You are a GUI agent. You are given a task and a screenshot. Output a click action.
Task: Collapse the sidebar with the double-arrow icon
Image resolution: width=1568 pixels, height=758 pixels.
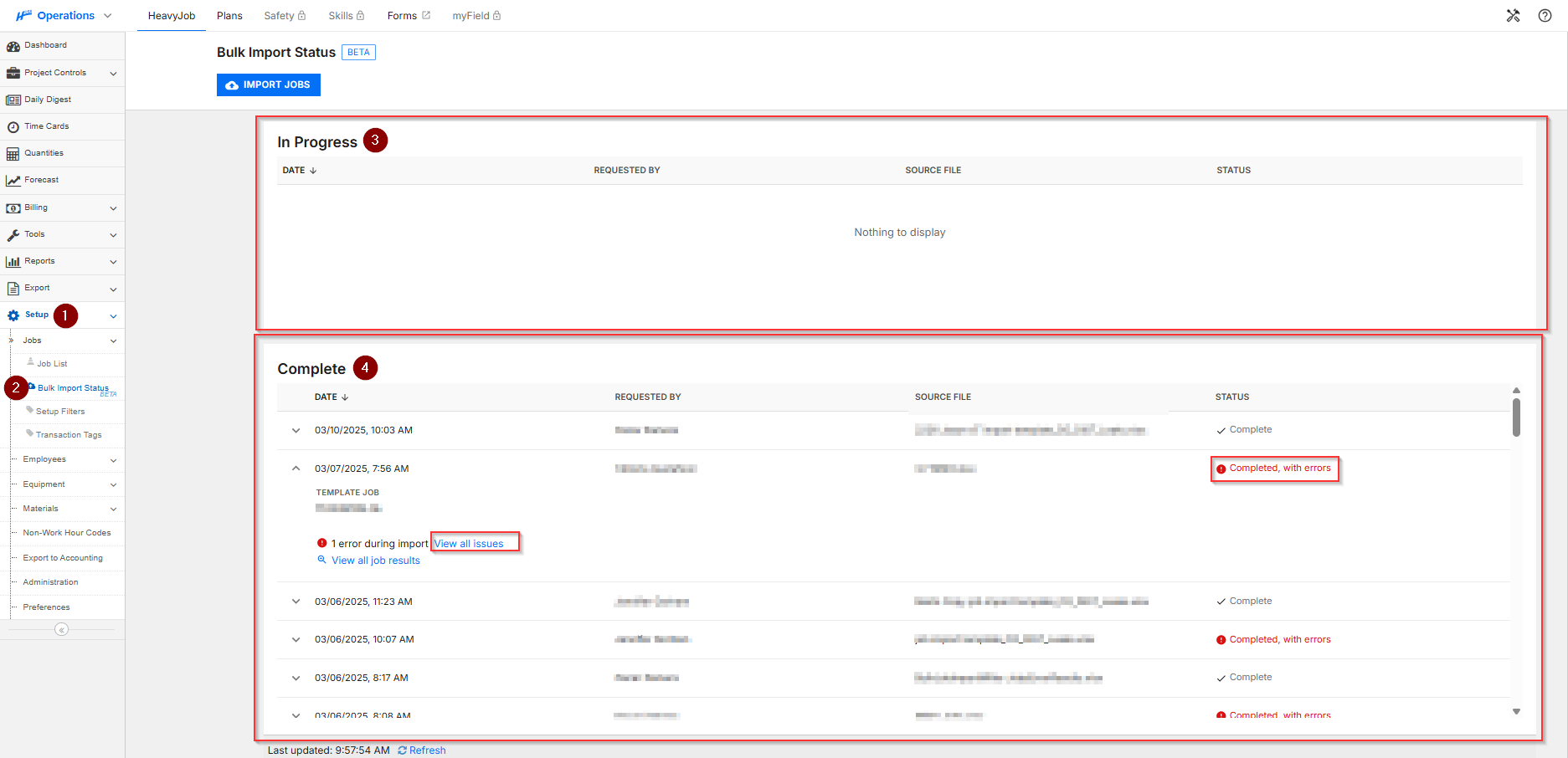point(62,629)
